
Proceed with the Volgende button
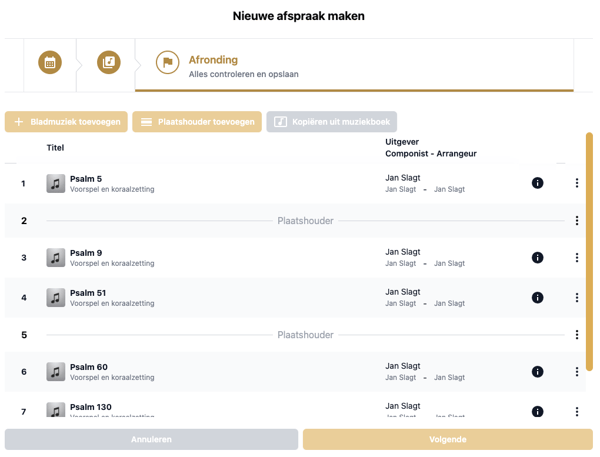point(447,439)
